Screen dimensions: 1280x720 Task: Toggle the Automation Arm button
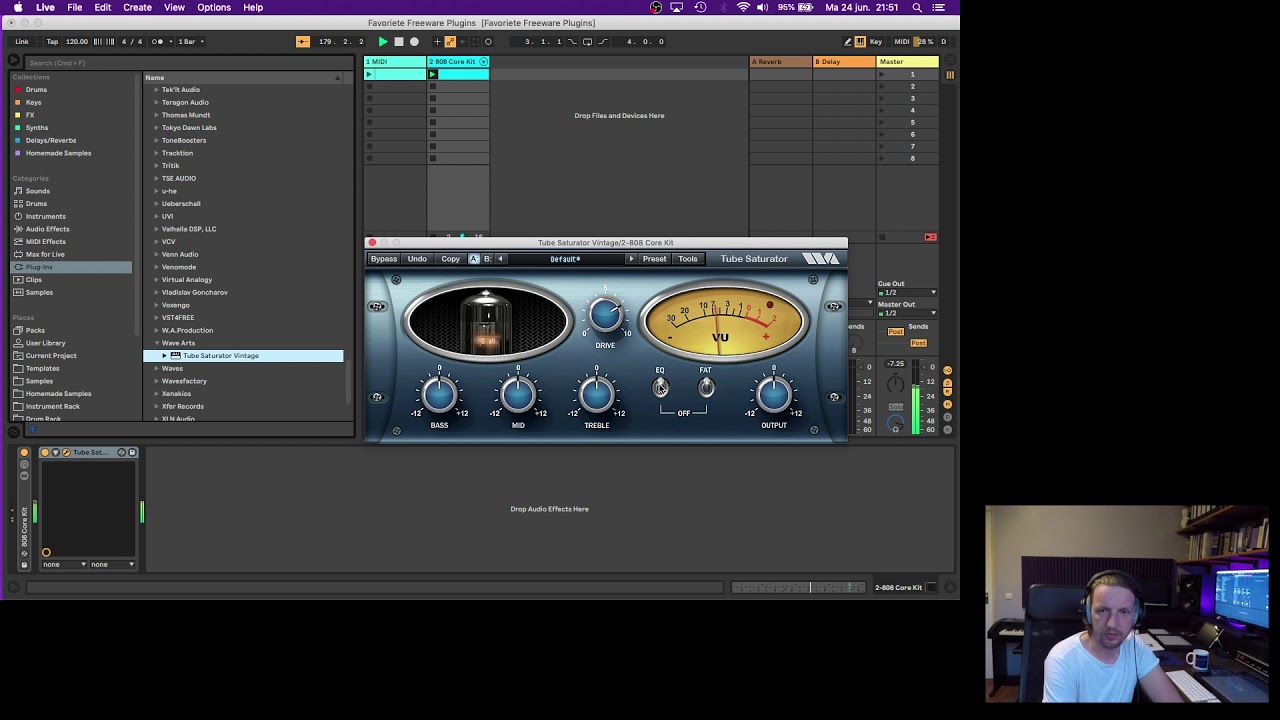coord(450,41)
